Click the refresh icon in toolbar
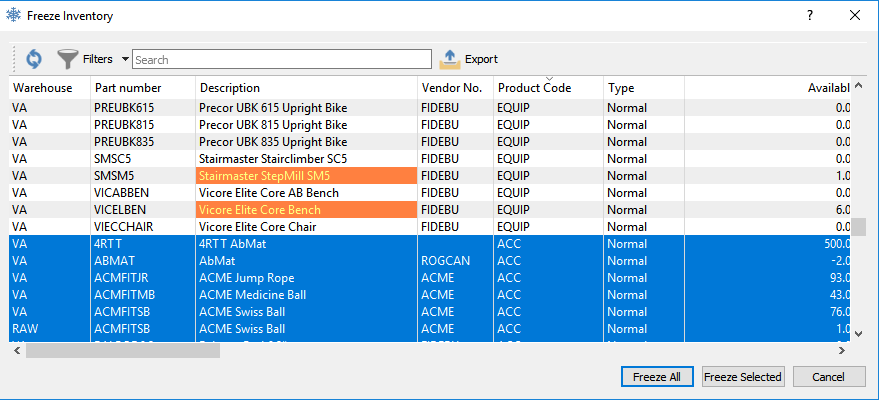Viewport: 879px width, 400px height. [34, 59]
